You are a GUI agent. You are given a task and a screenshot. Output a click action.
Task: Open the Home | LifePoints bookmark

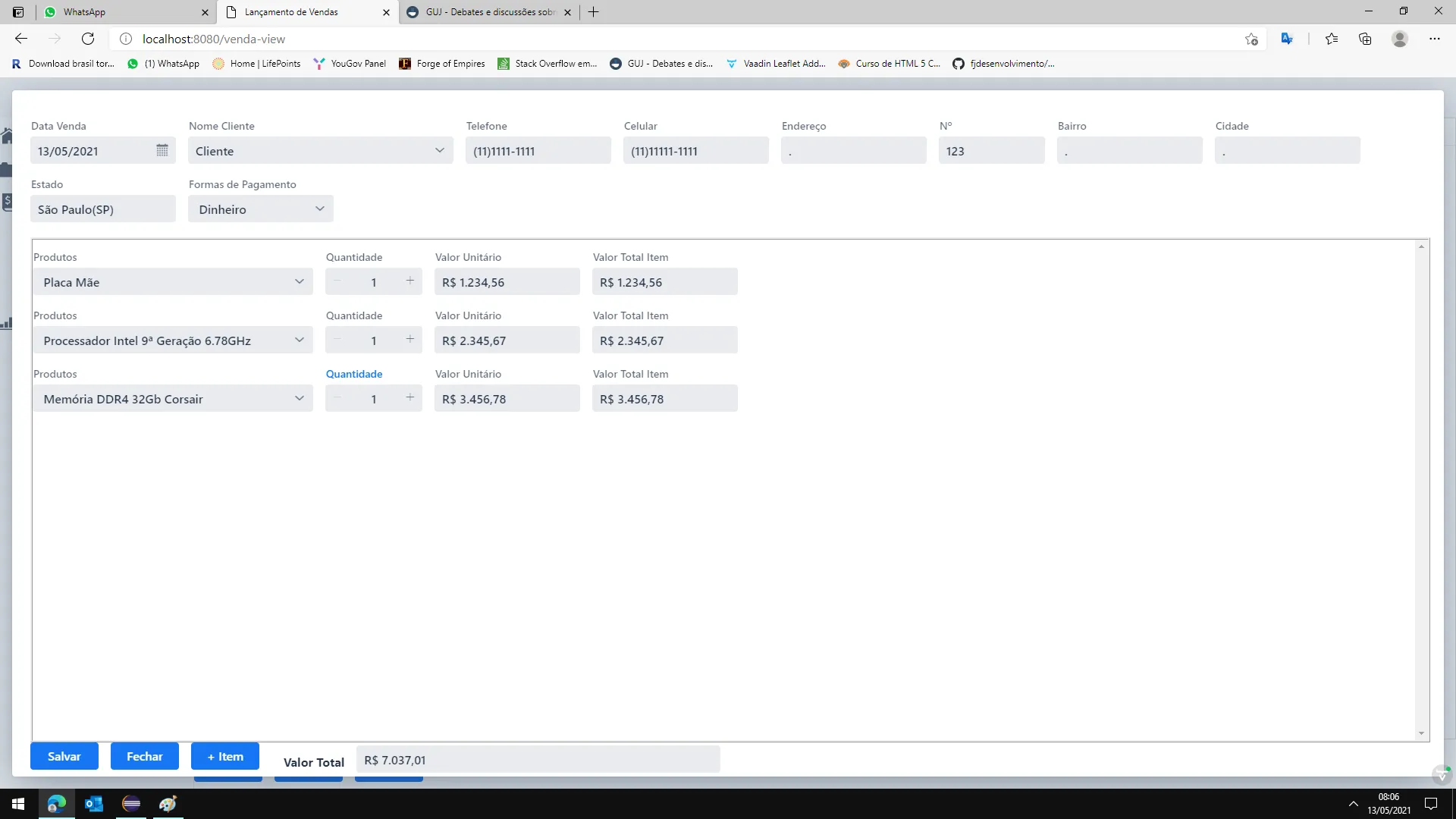click(x=256, y=64)
